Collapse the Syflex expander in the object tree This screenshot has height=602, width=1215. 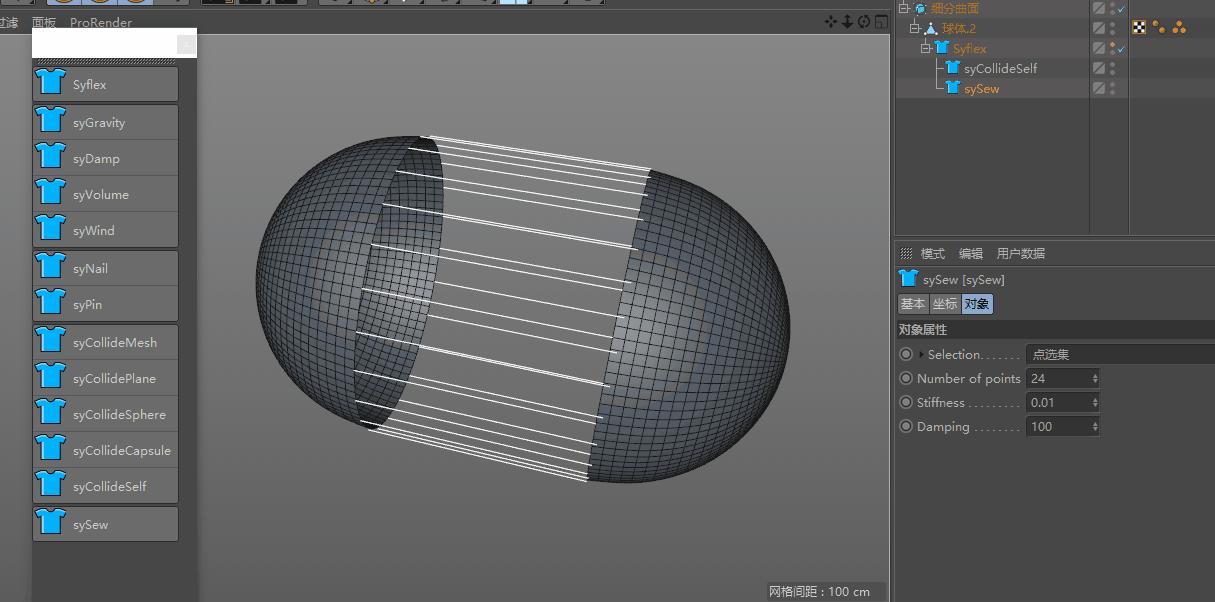point(925,48)
